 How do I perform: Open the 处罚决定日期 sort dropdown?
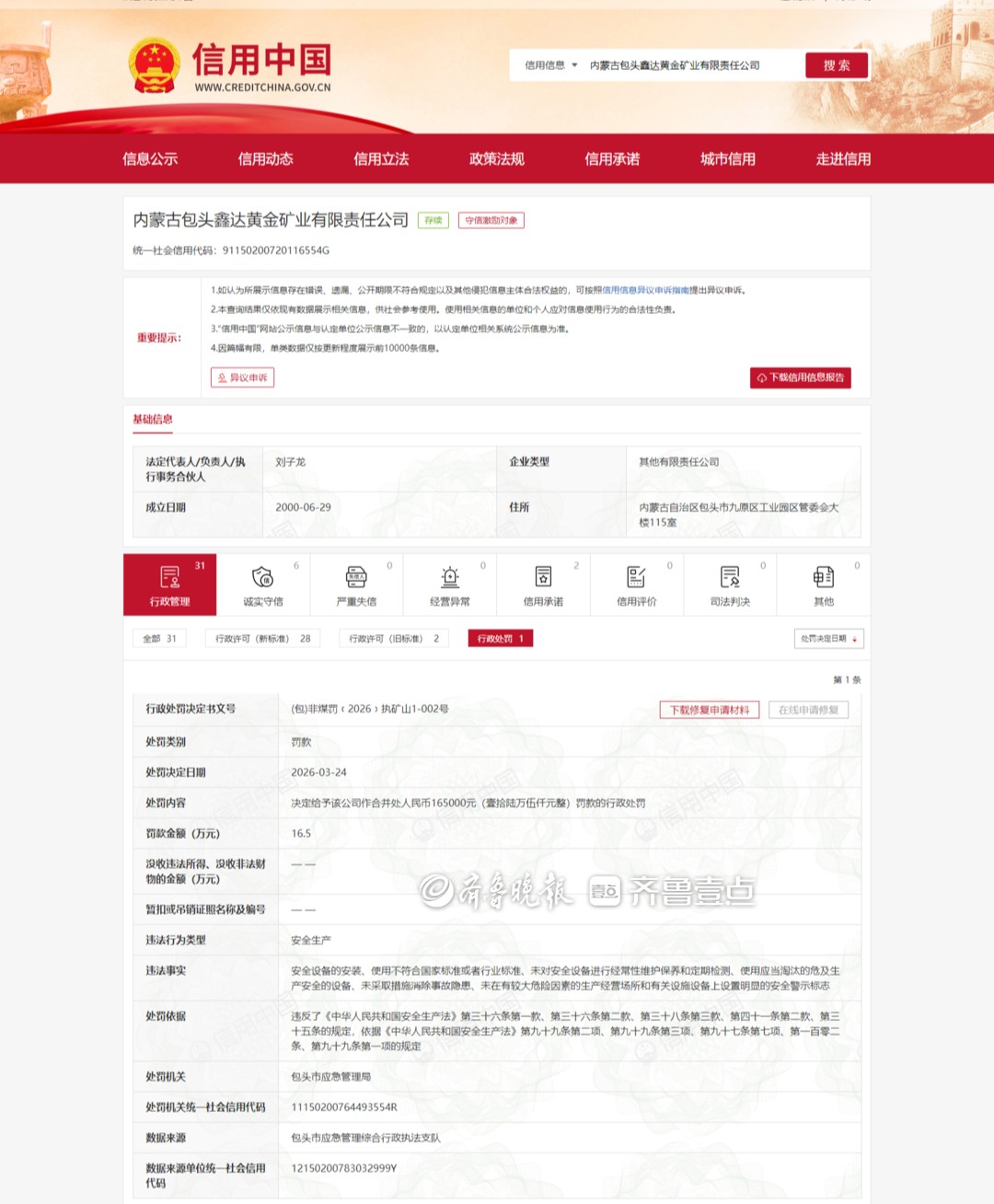pos(828,639)
